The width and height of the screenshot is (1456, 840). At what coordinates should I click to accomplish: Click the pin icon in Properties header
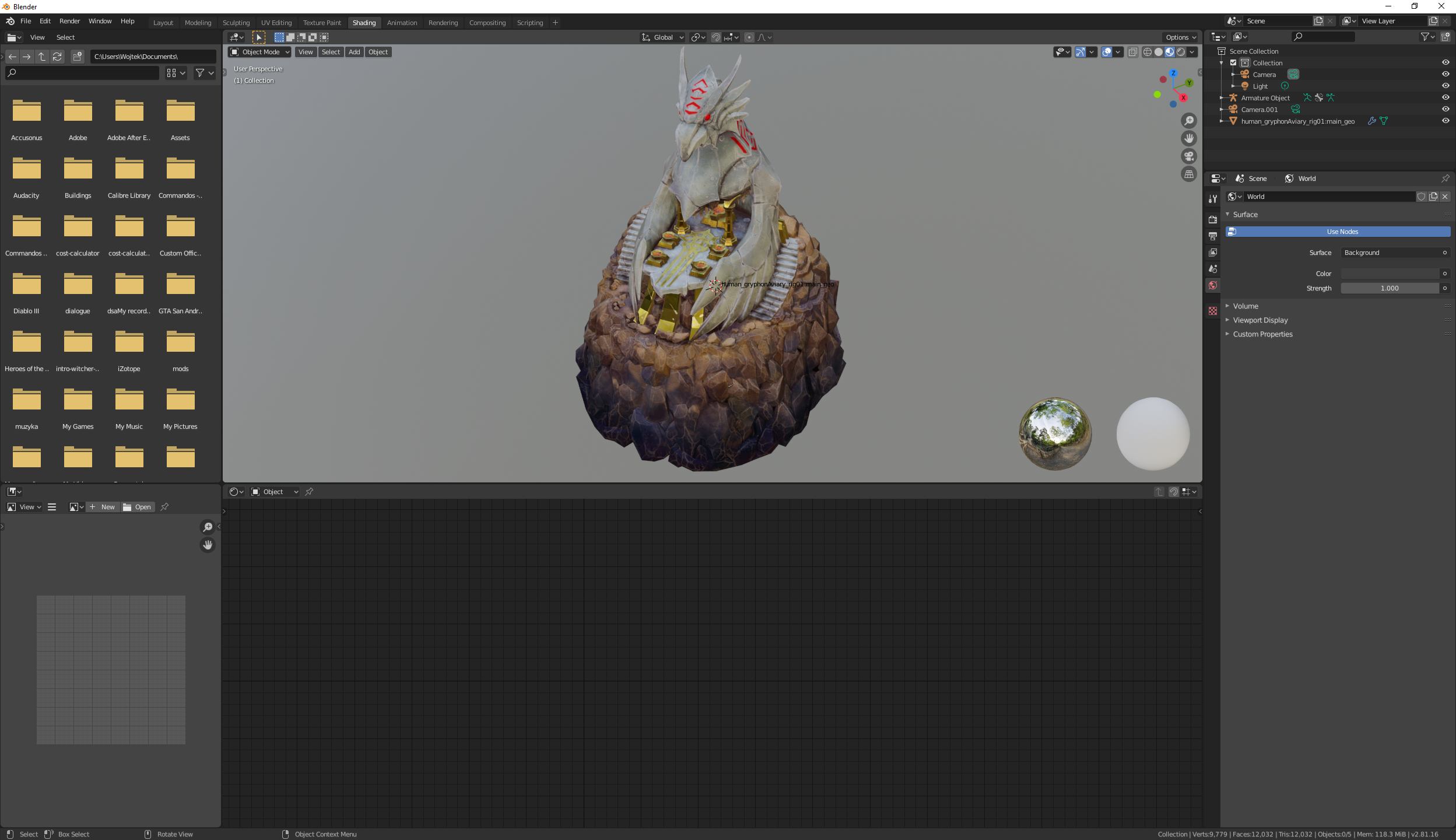tap(1446, 178)
